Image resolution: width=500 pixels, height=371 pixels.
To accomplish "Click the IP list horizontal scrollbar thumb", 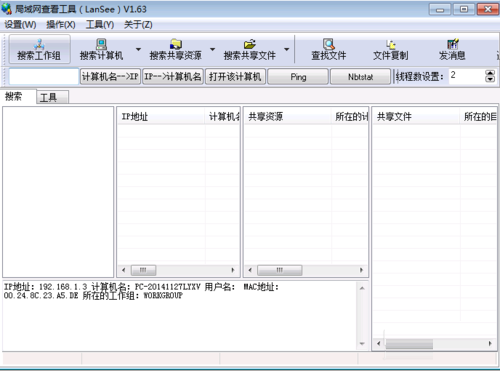I will (143, 270).
